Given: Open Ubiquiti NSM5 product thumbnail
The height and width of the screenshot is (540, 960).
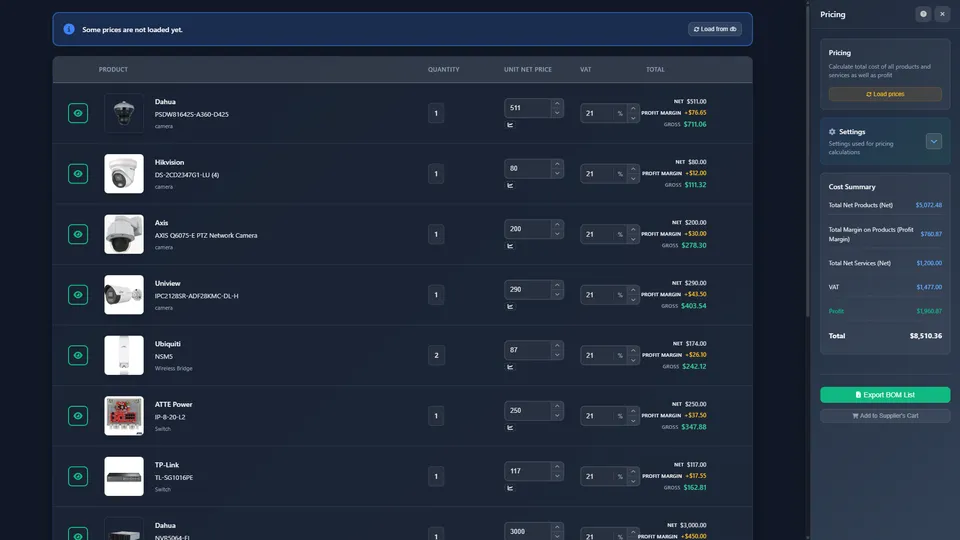Looking at the screenshot, I should point(124,356).
